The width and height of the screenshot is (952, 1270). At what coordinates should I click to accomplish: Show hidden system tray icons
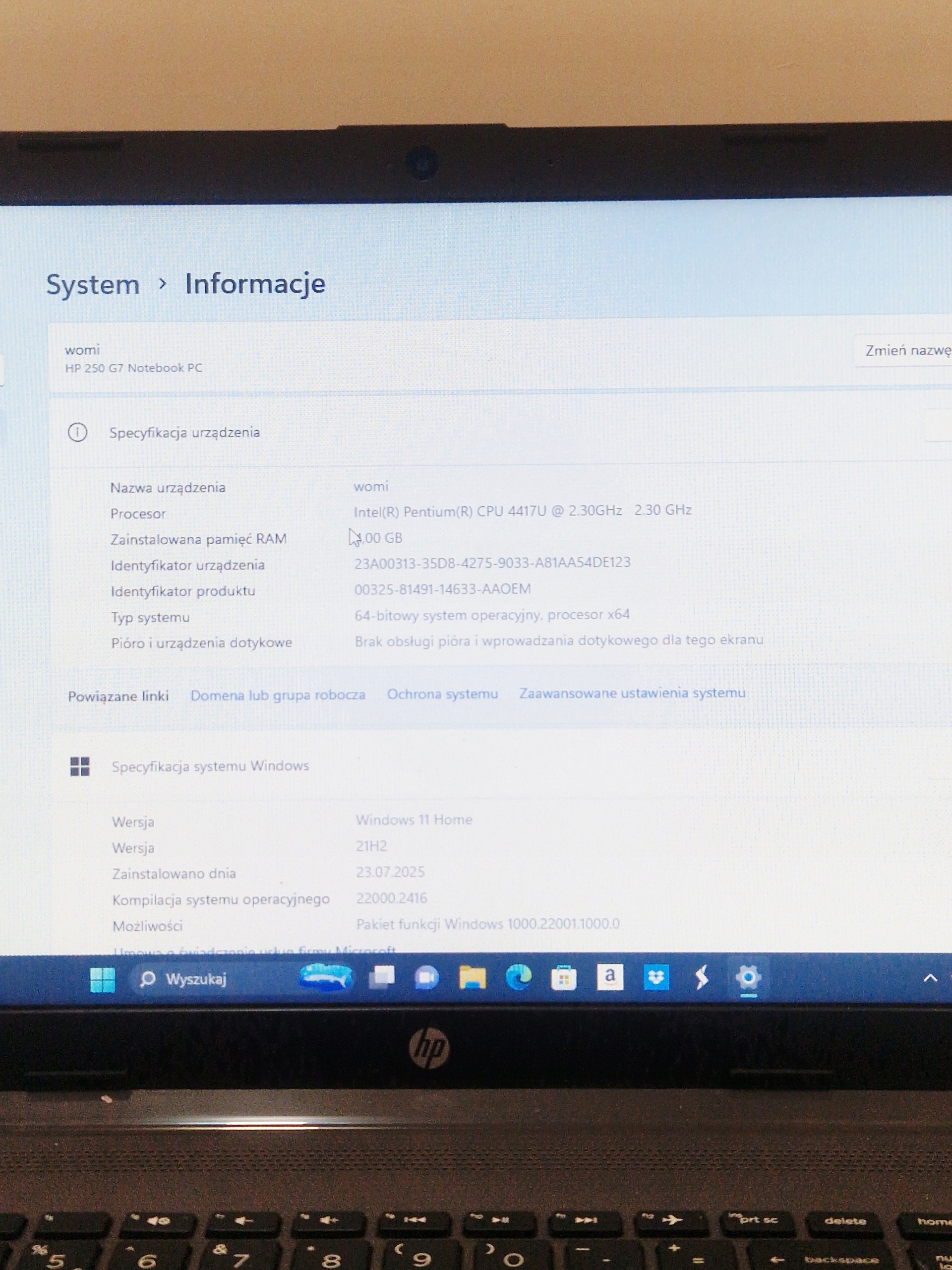pos(931,978)
